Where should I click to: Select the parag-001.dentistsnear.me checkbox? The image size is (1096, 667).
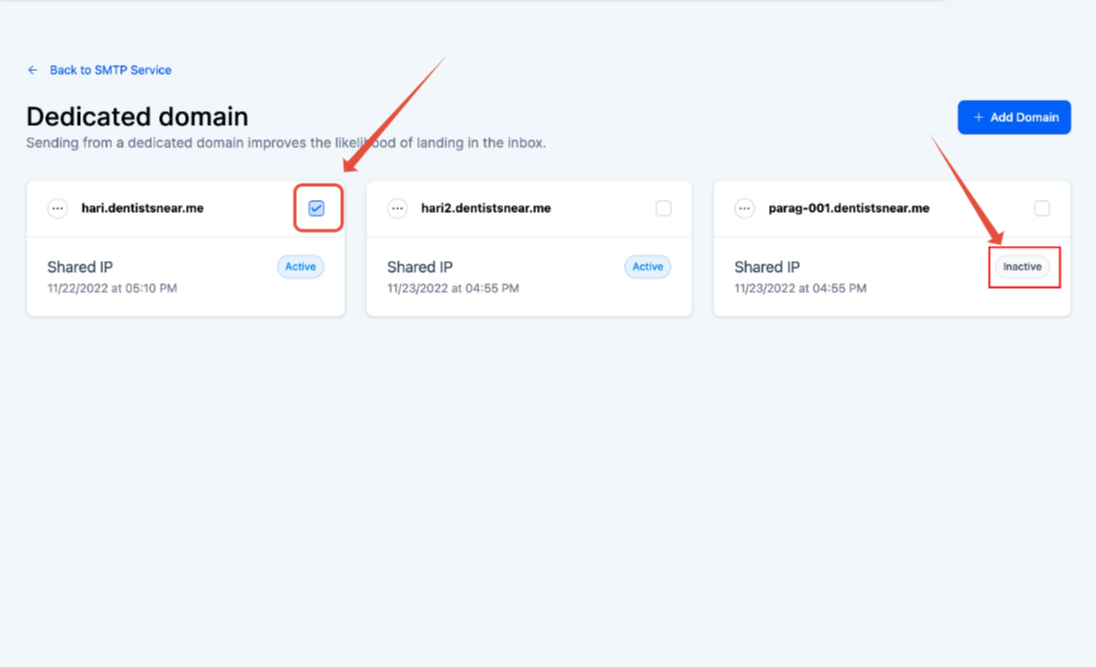pyautogui.click(x=1042, y=208)
